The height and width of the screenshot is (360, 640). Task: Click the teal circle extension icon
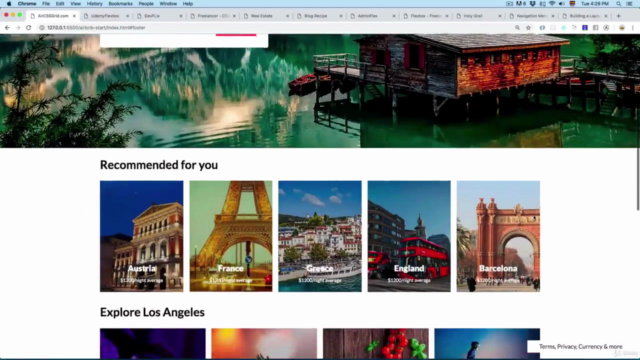pyautogui.click(x=564, y=28)
